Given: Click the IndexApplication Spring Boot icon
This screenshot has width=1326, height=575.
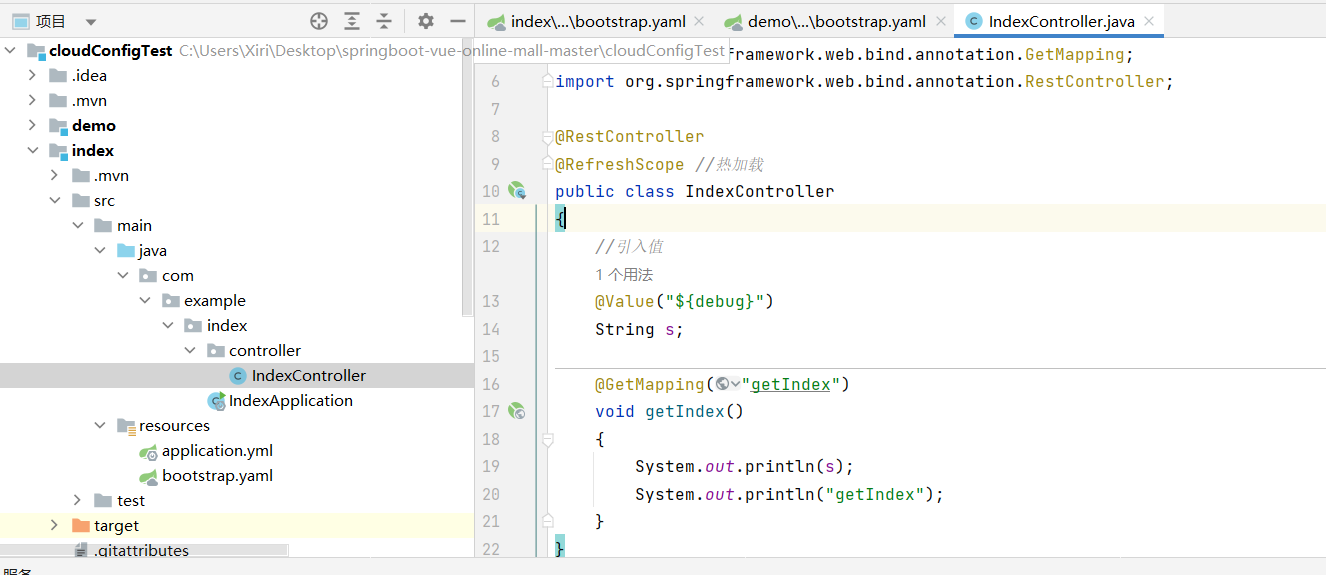Looking at the screenshot, I should tap(216, 401).
